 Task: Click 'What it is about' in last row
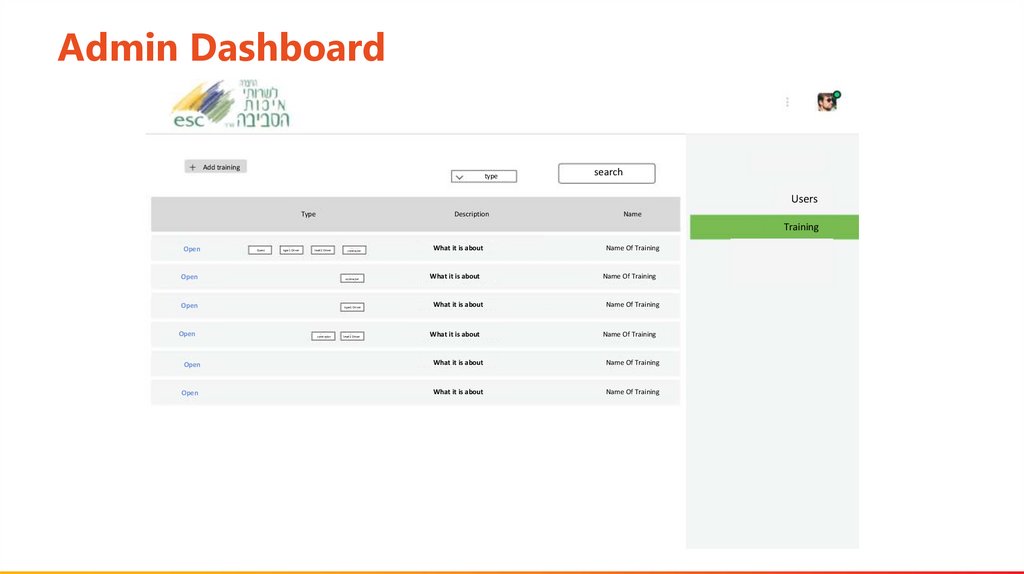click(458, 392)
